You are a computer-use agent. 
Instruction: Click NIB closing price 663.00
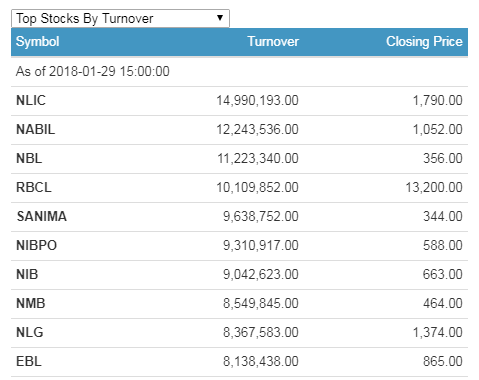[x=443, y=274]
